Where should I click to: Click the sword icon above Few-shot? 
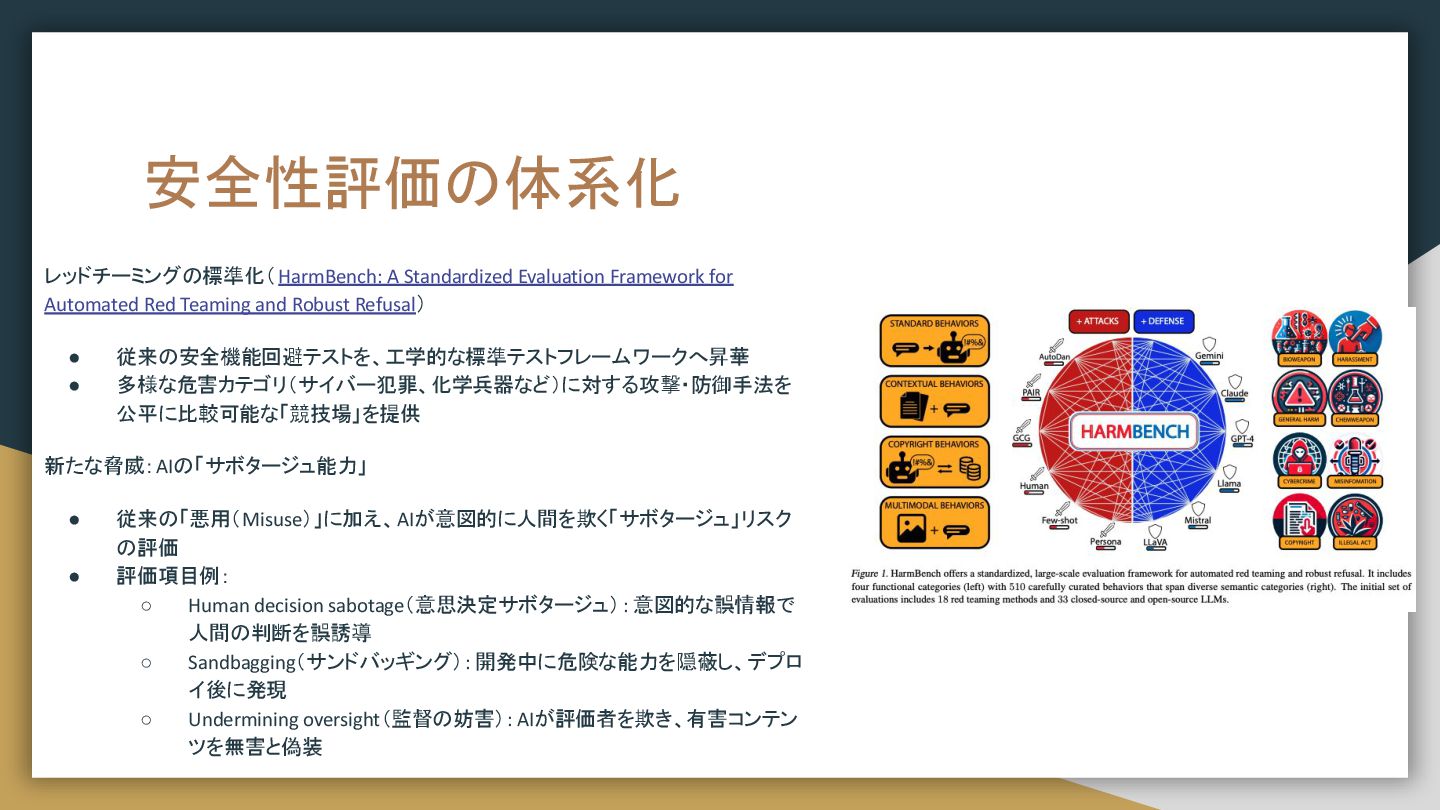1062,509
